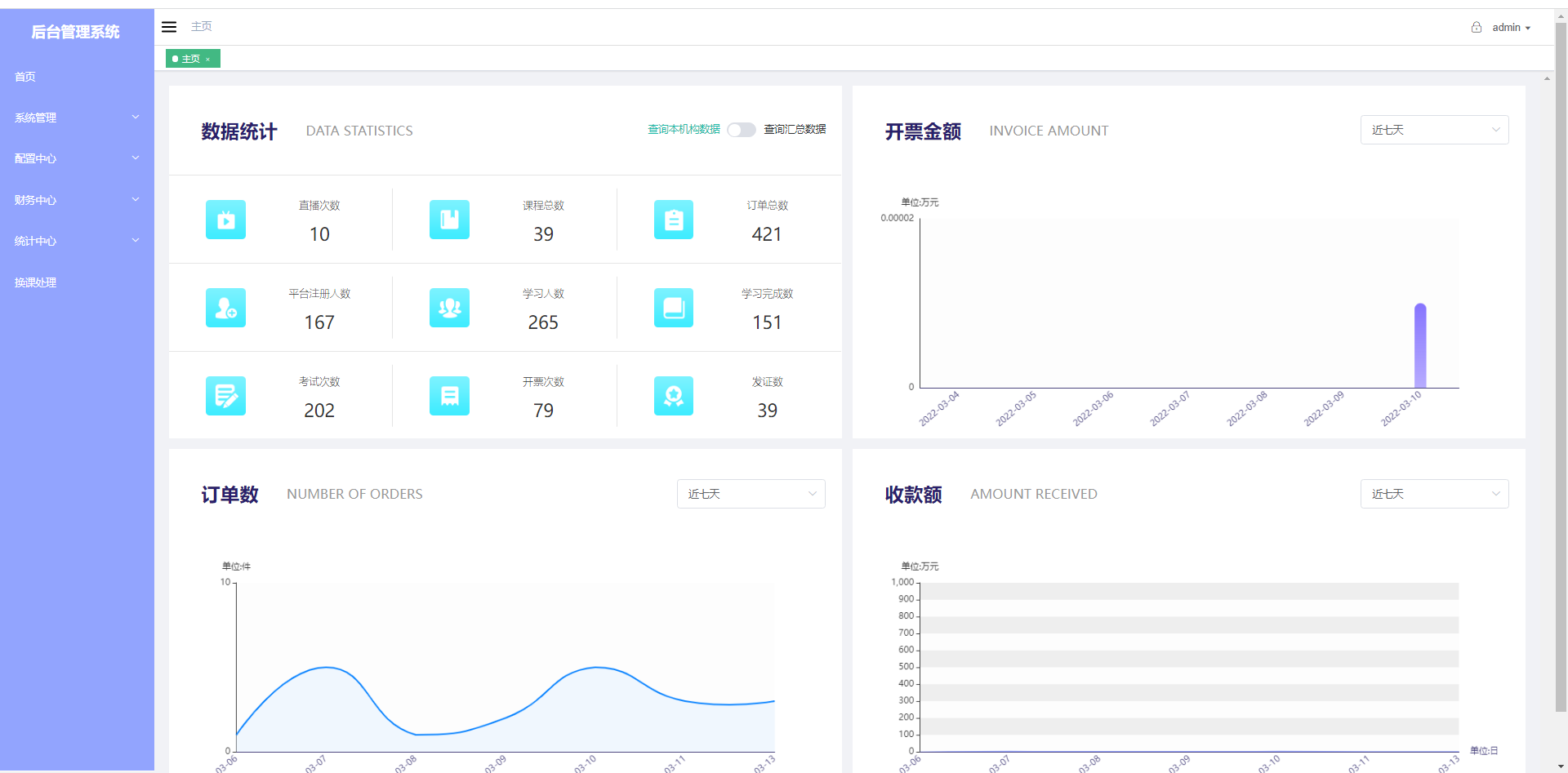The height and width of the screenshot is (773, 1568).
Task: Click the 平台注册人数 value 167
Action: coord(319,323)
